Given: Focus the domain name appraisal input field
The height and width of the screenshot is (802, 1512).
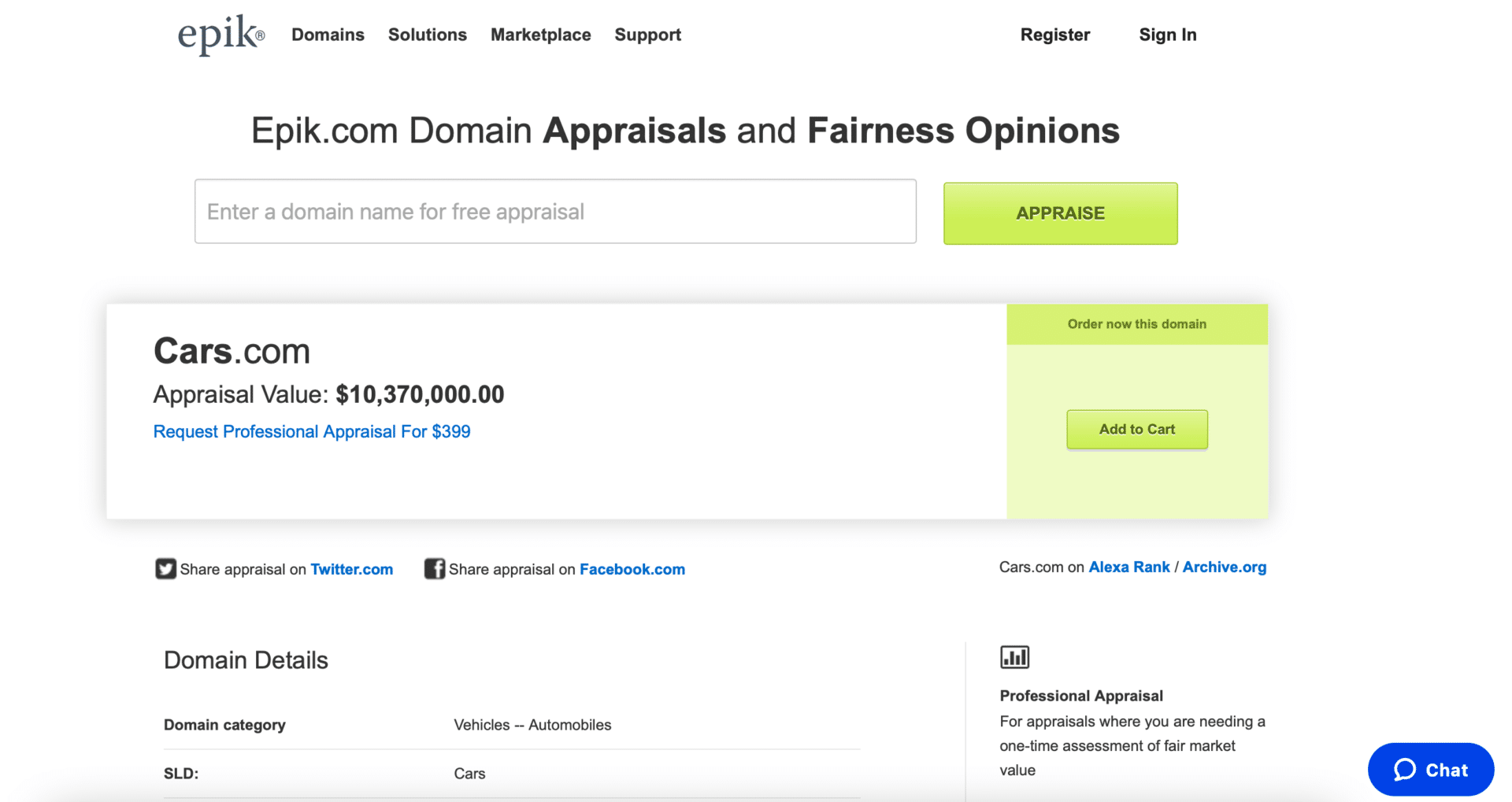Looking at the screenshot, I should tap(555, 212).
